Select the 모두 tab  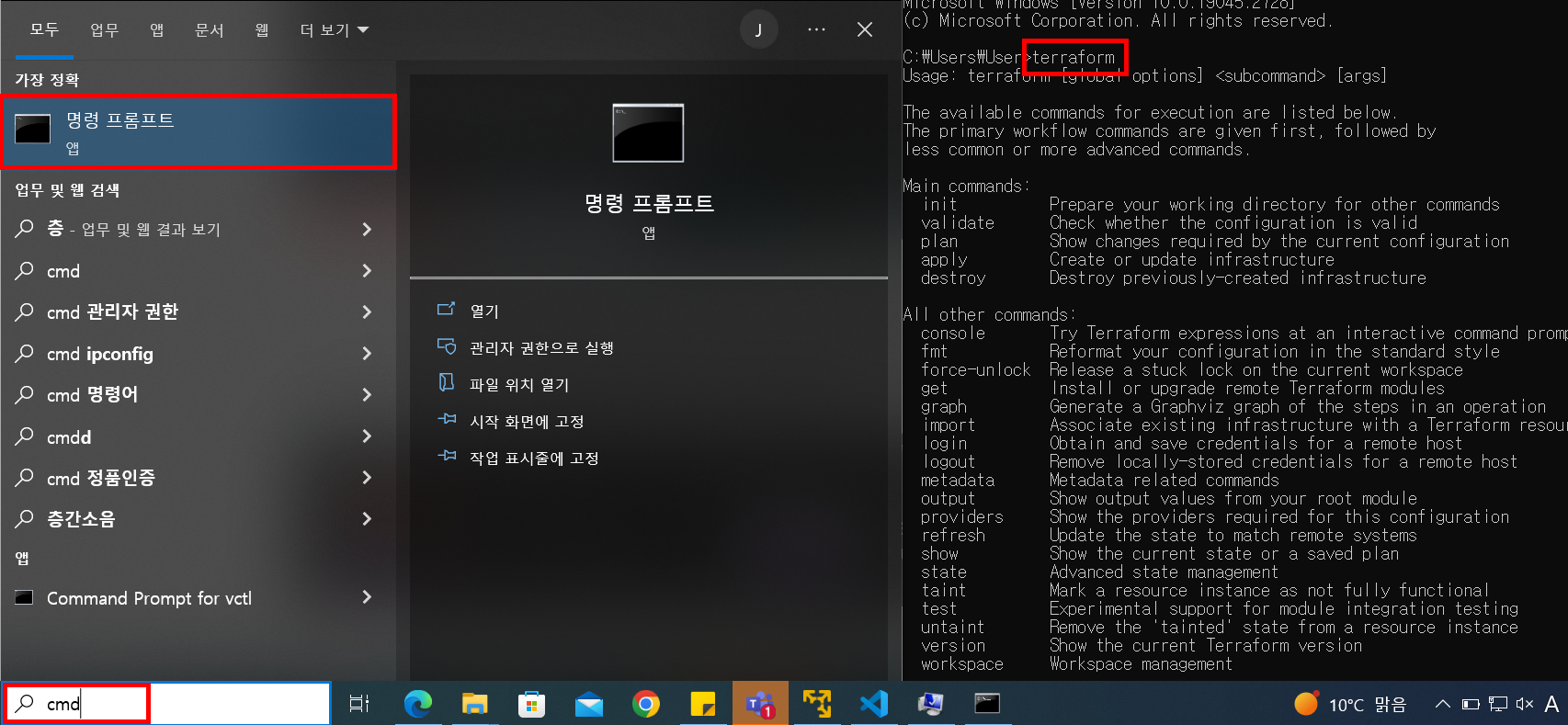coord(44,30)
